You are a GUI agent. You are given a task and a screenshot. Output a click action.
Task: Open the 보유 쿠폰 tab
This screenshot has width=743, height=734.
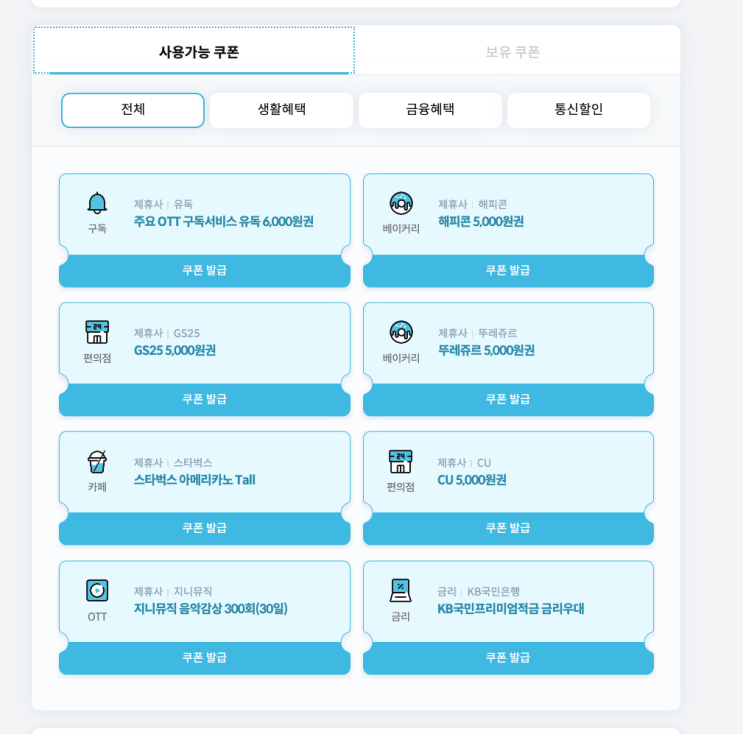513,51
